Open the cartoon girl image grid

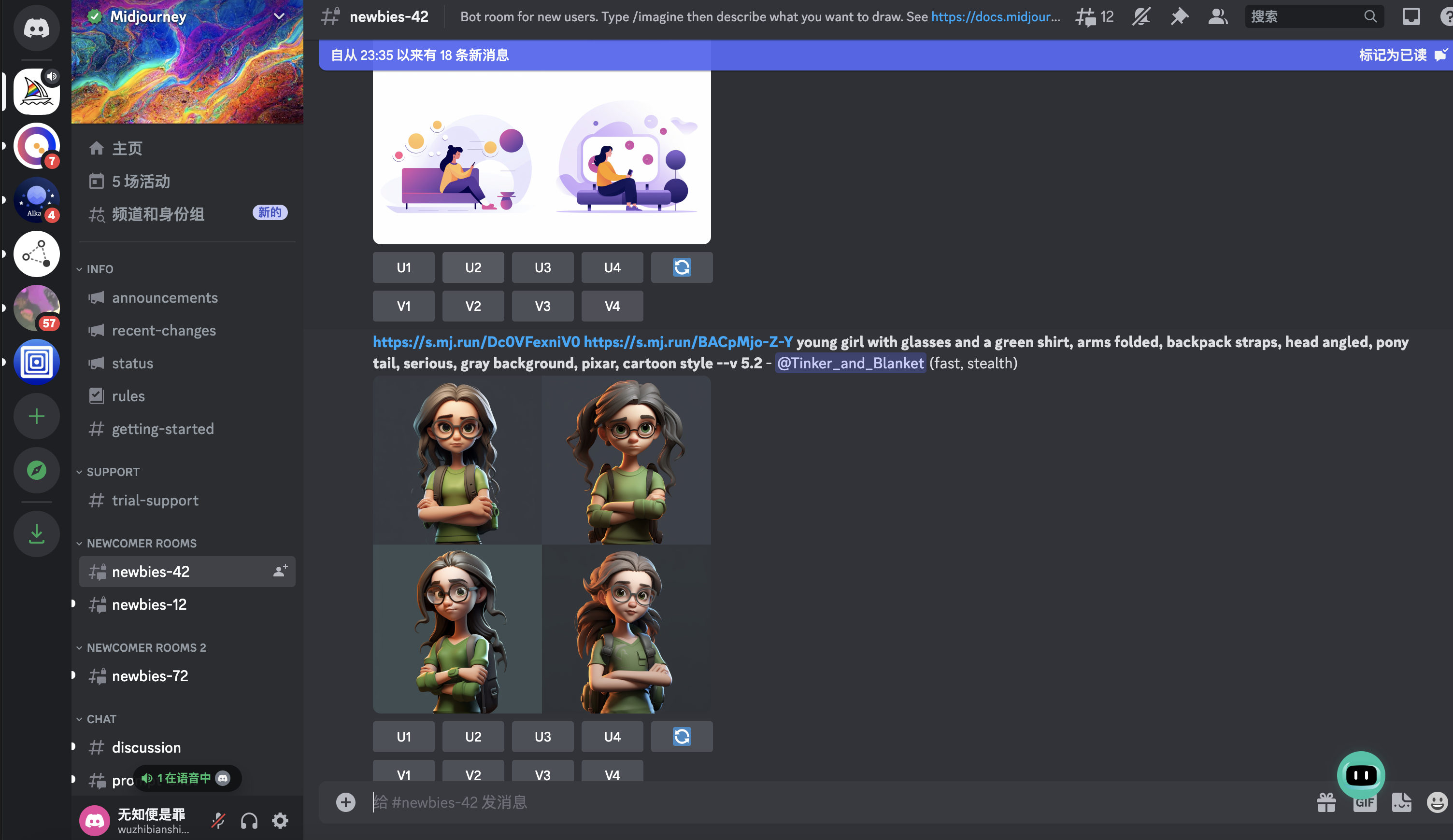pyautogui.click(x=541, y=545)
